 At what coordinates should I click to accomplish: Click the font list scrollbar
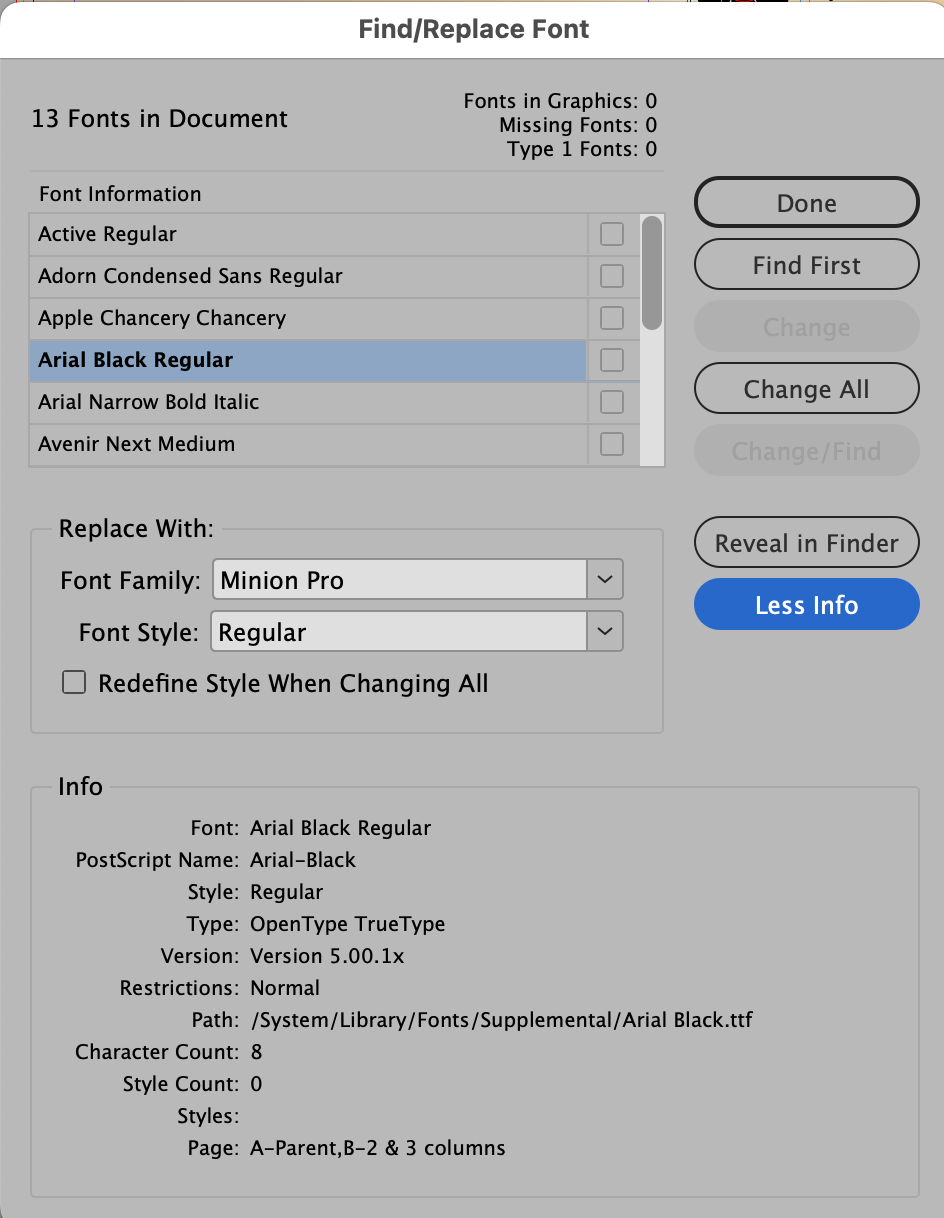point(651,270)
